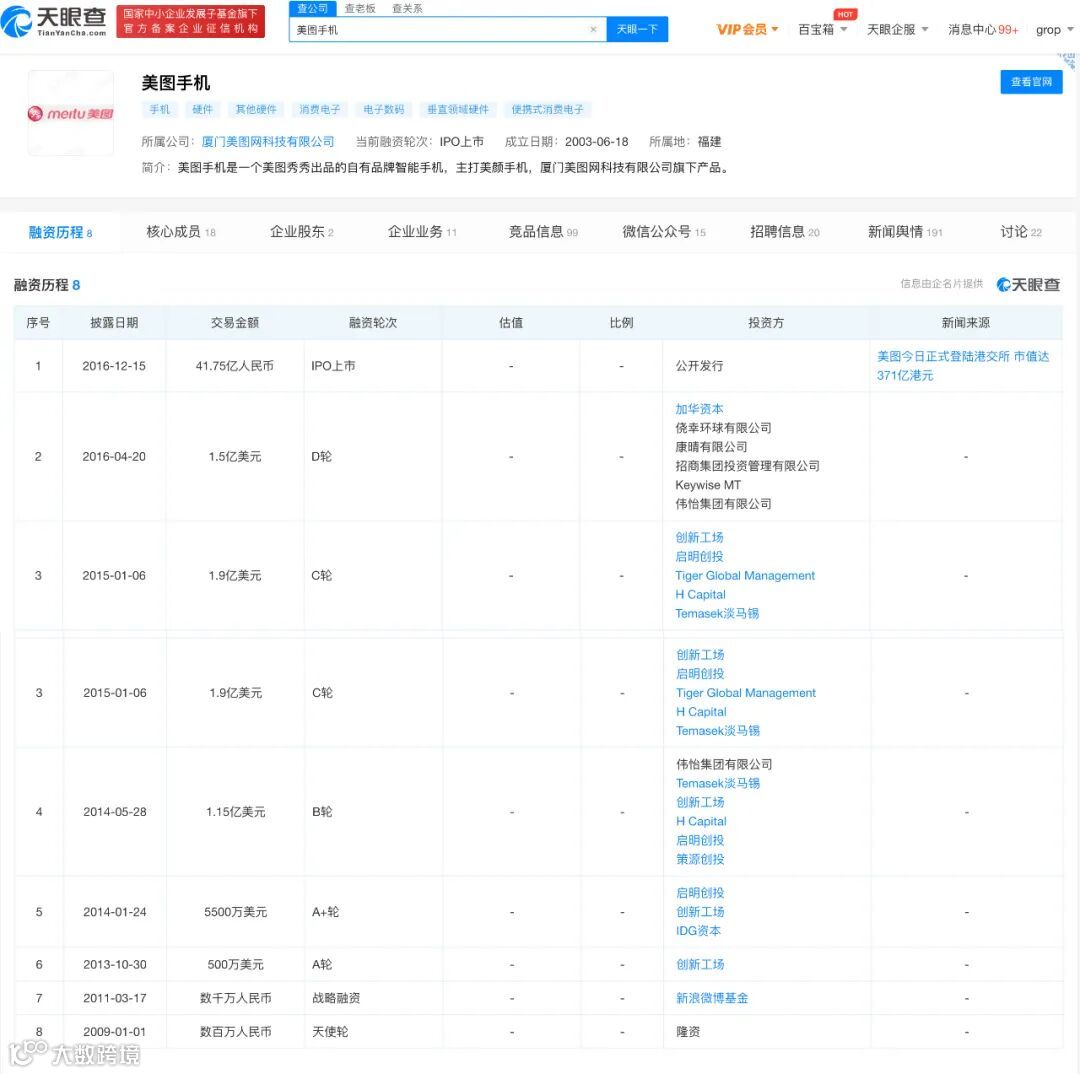Select the 查老板 search tab
Viewport: 1080px width, 1074px height.
pos(360,8)
